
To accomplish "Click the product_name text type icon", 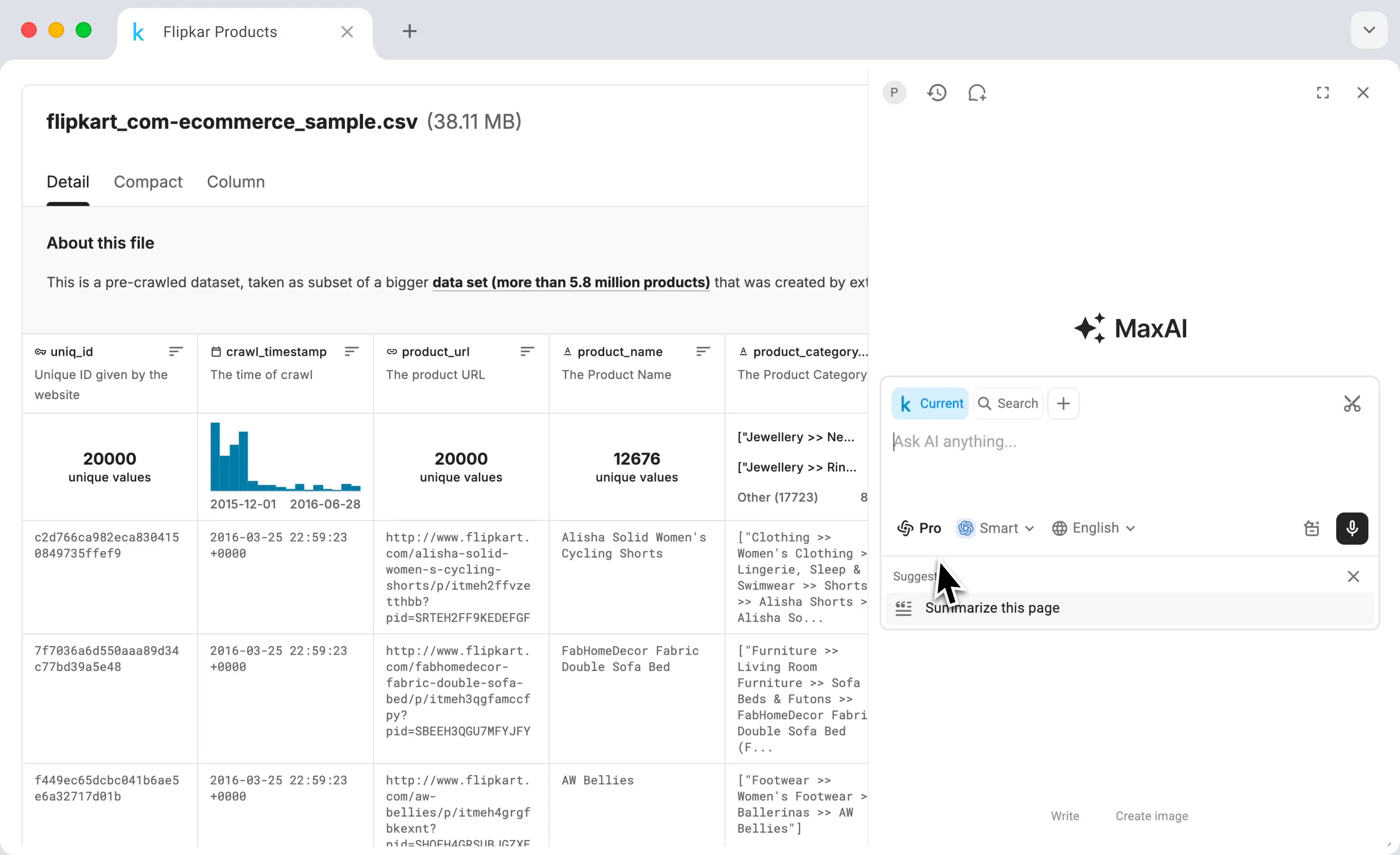I will [x=567, y=352].
